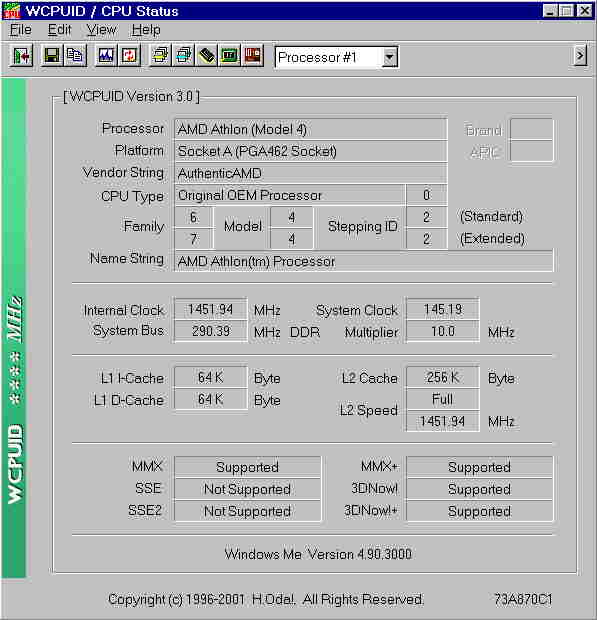Click the red refresh arrows icon
597x620 pixels.
[x=129, y=56]
